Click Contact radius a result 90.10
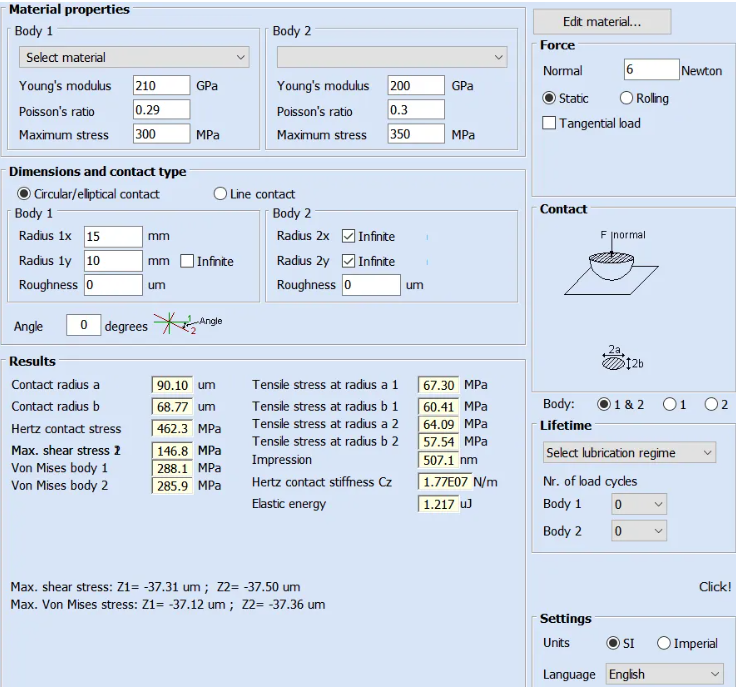 tap(172, 385)
